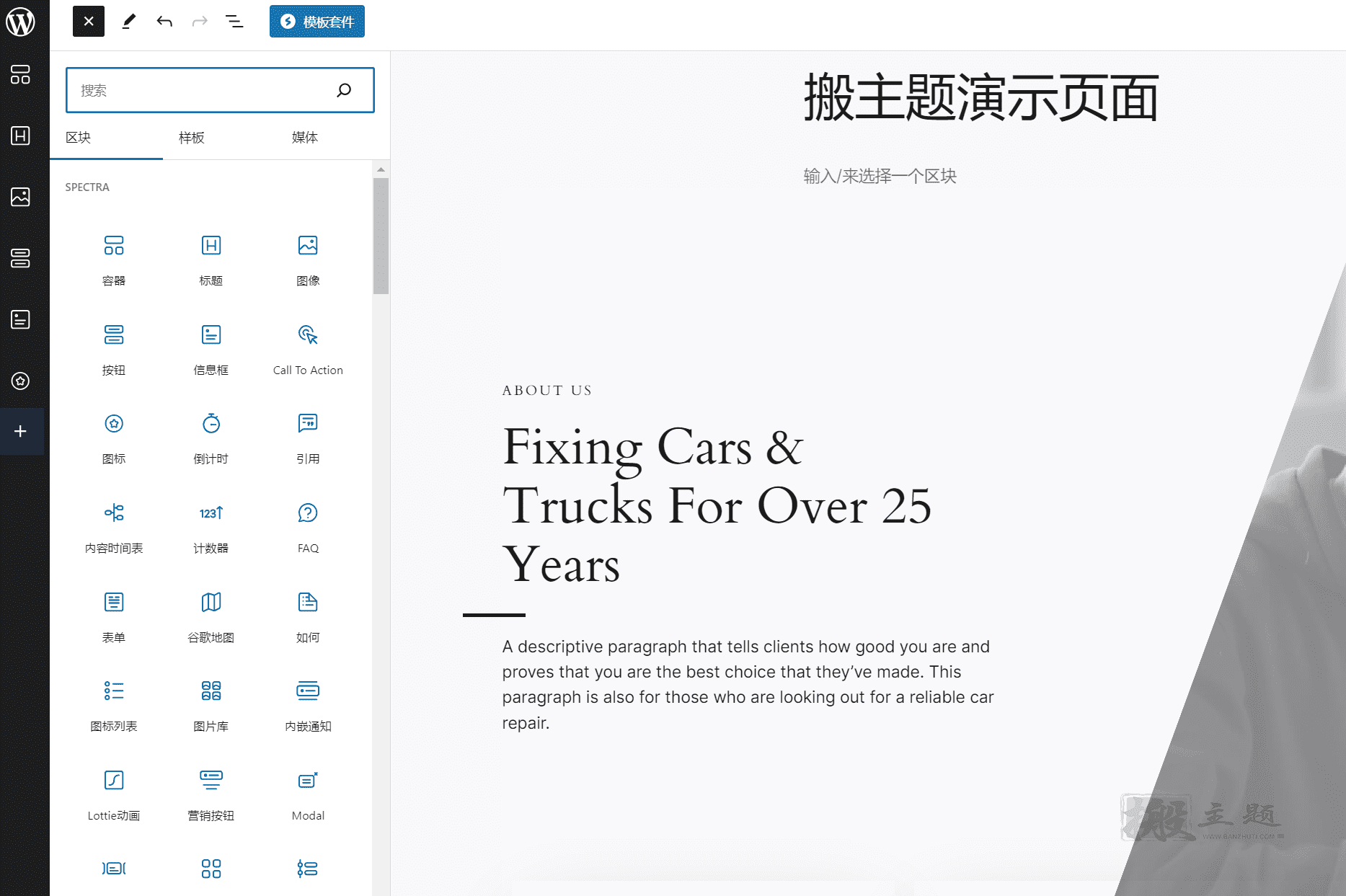Click the block list scrollbar up arrow
The image size is (1346, 896).
tap(381, 169)
